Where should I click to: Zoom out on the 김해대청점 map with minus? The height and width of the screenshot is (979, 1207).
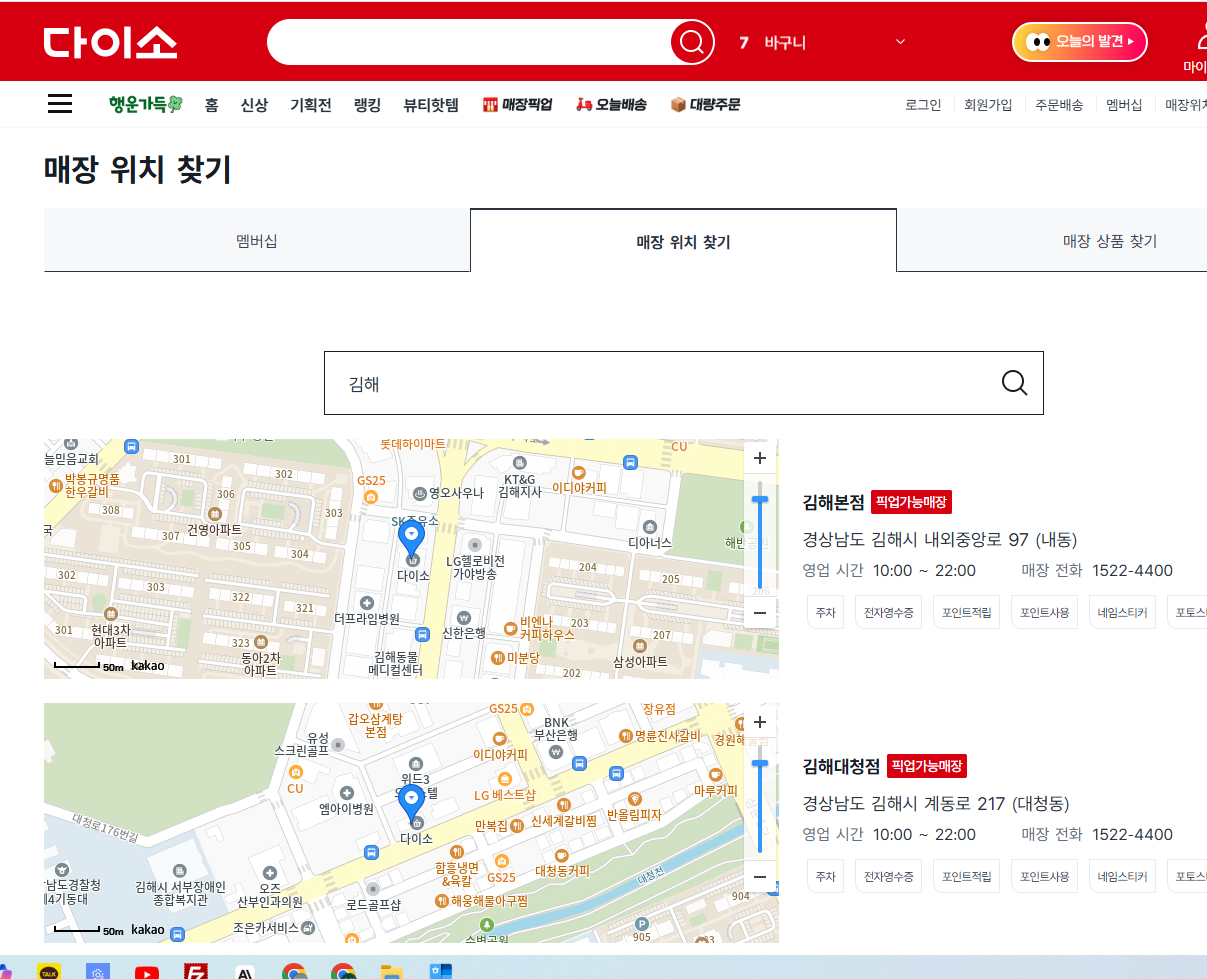pyautogui.click(x=759, y=876)
